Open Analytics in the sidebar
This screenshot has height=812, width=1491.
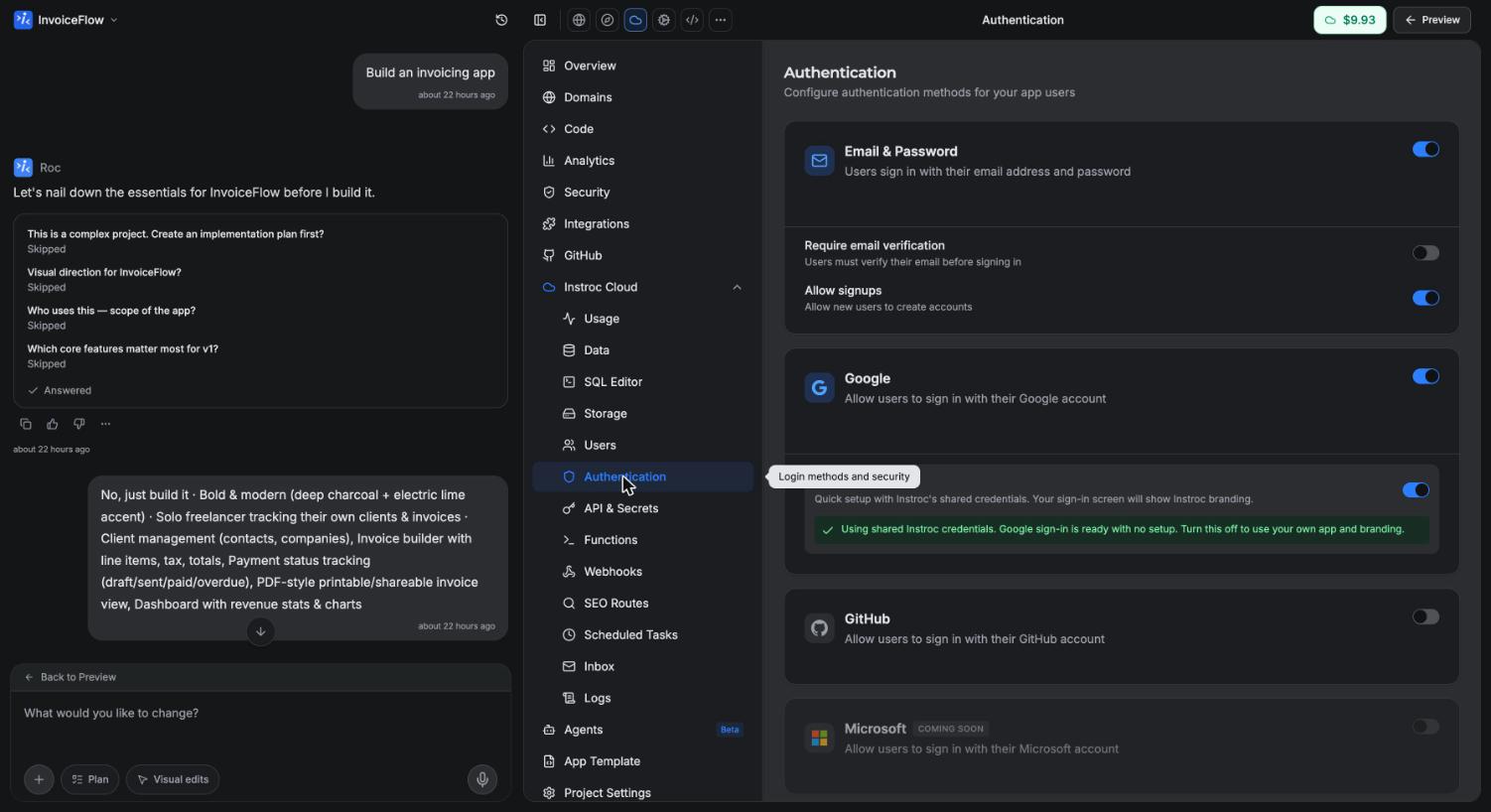tap(643, 161)
